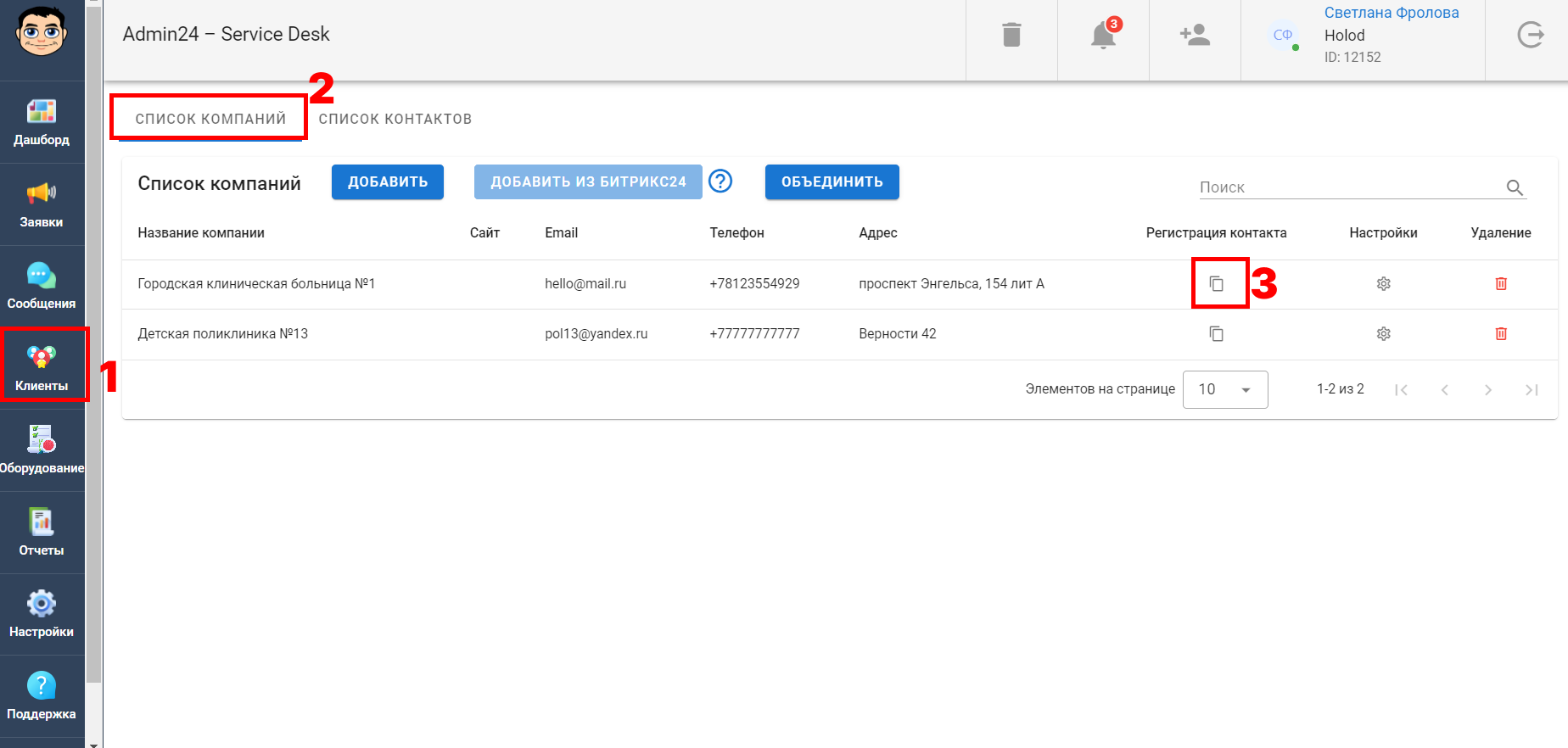Click the add user icon in header
The image size is (1568, 748).
tap(1195, 35)
